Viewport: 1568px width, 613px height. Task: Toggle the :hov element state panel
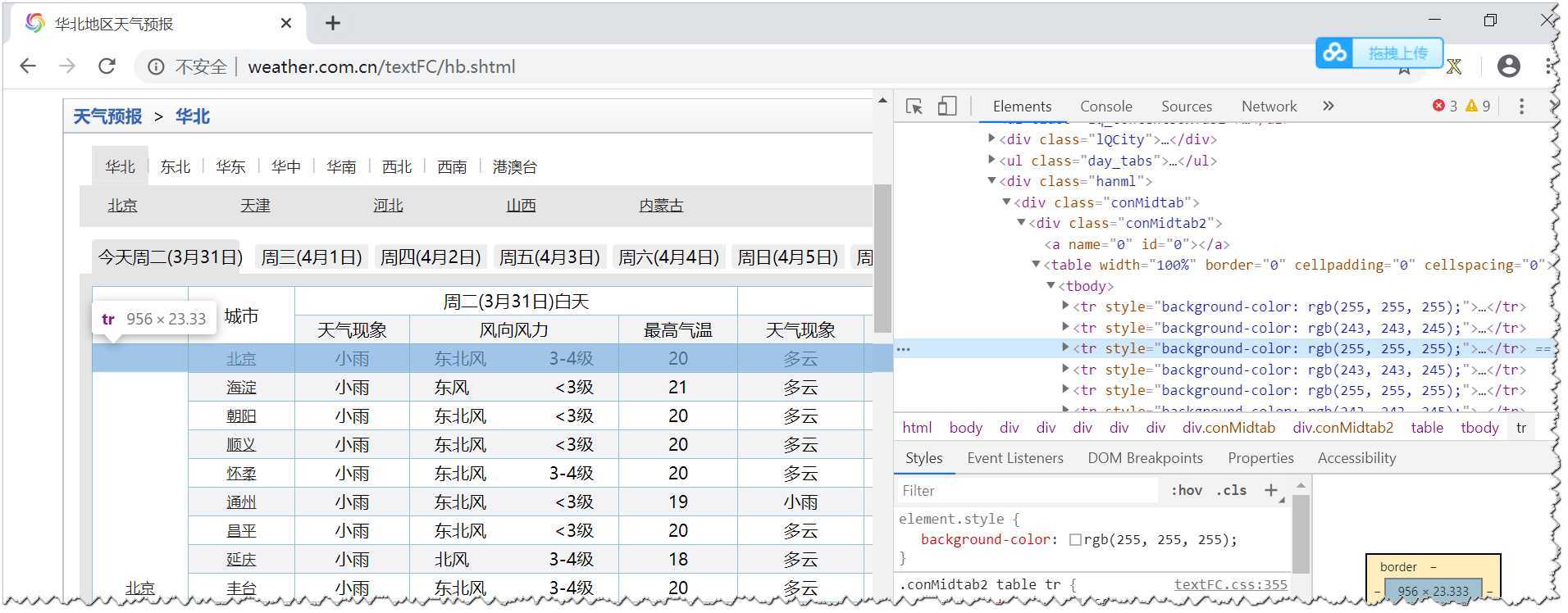(1187, 490)
